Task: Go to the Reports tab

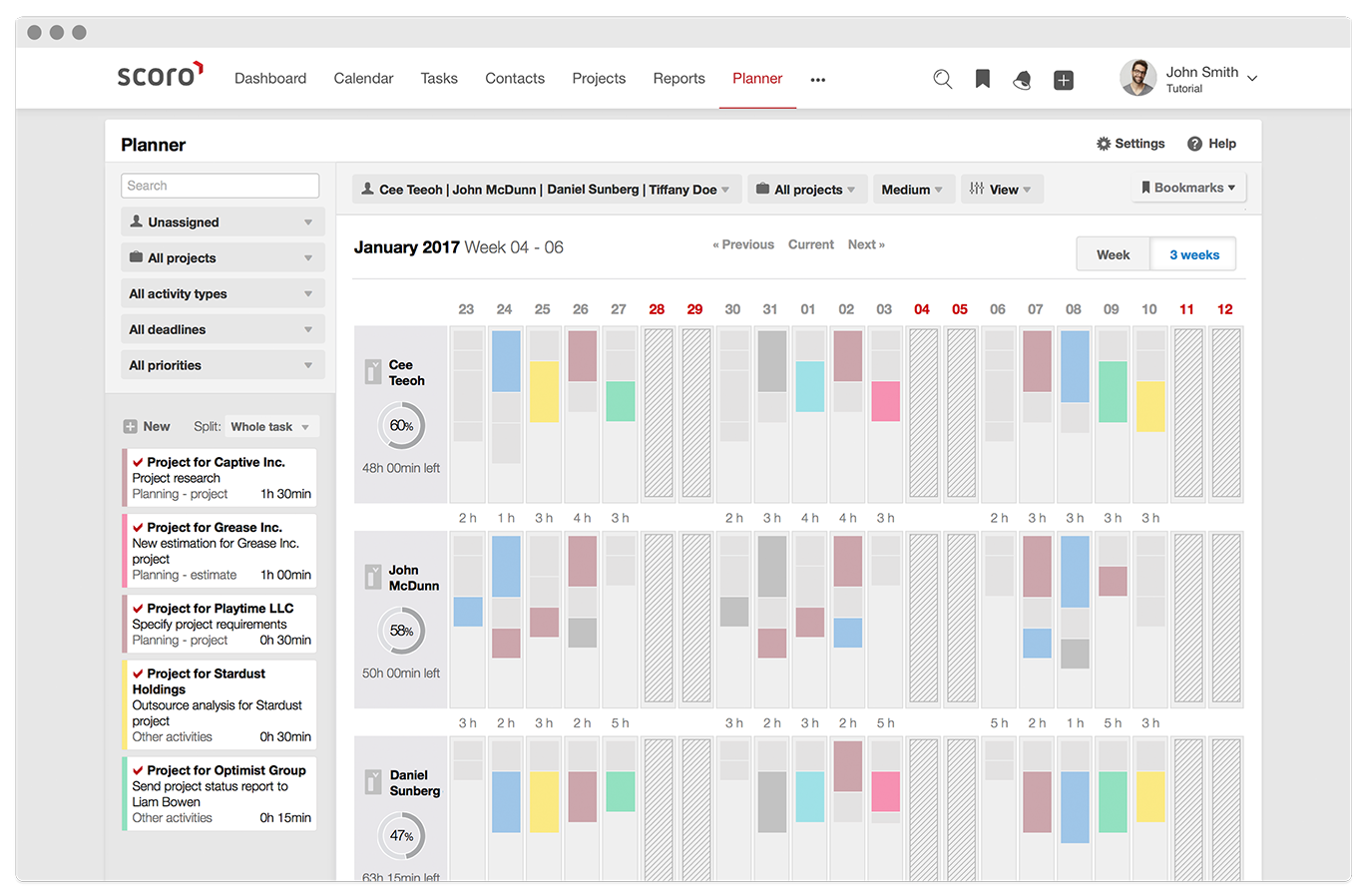Action: [x=679, y=78]
